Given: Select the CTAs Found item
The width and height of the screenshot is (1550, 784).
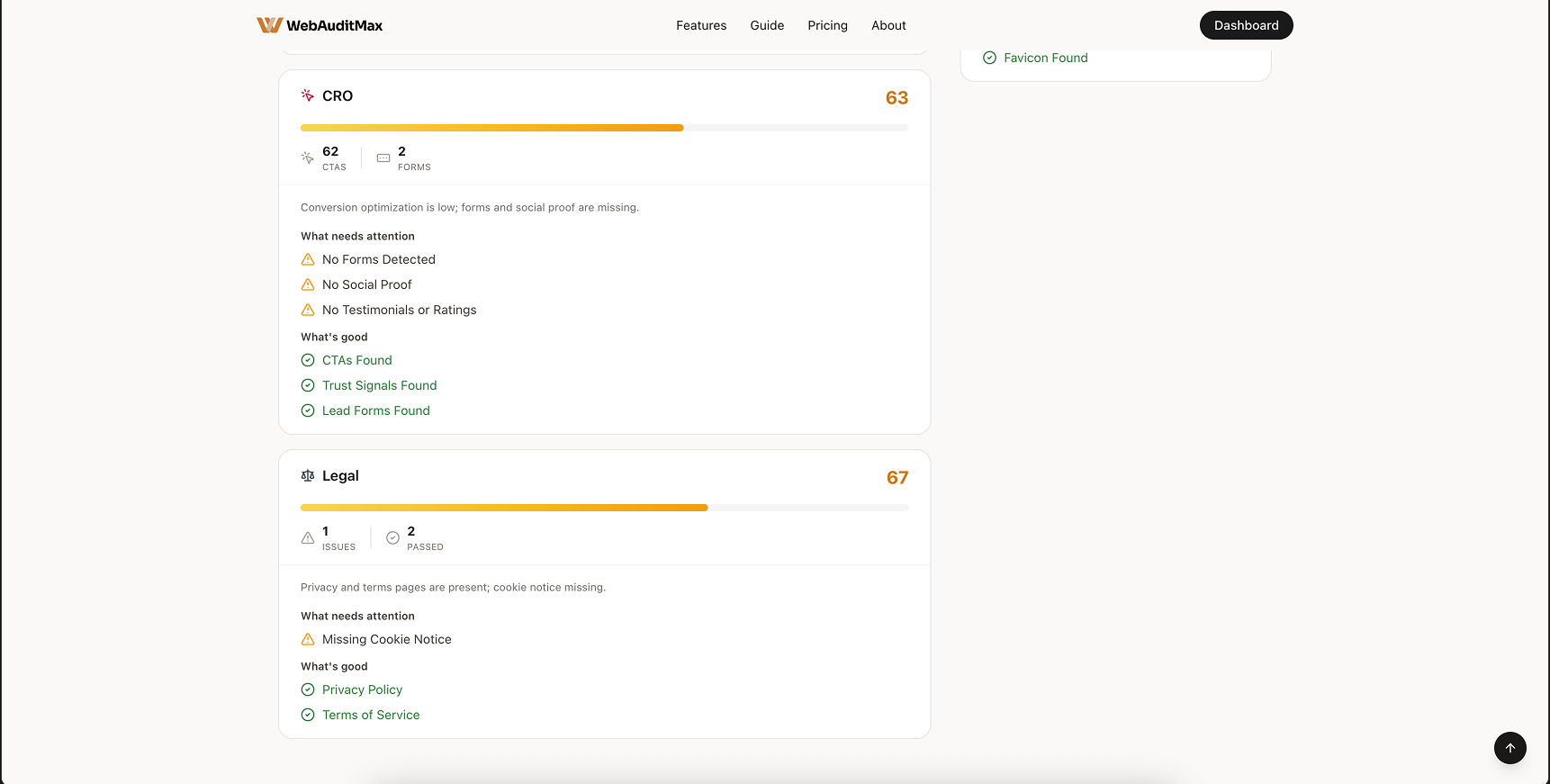Looking at the screenshot, I should tap(357, 360).
